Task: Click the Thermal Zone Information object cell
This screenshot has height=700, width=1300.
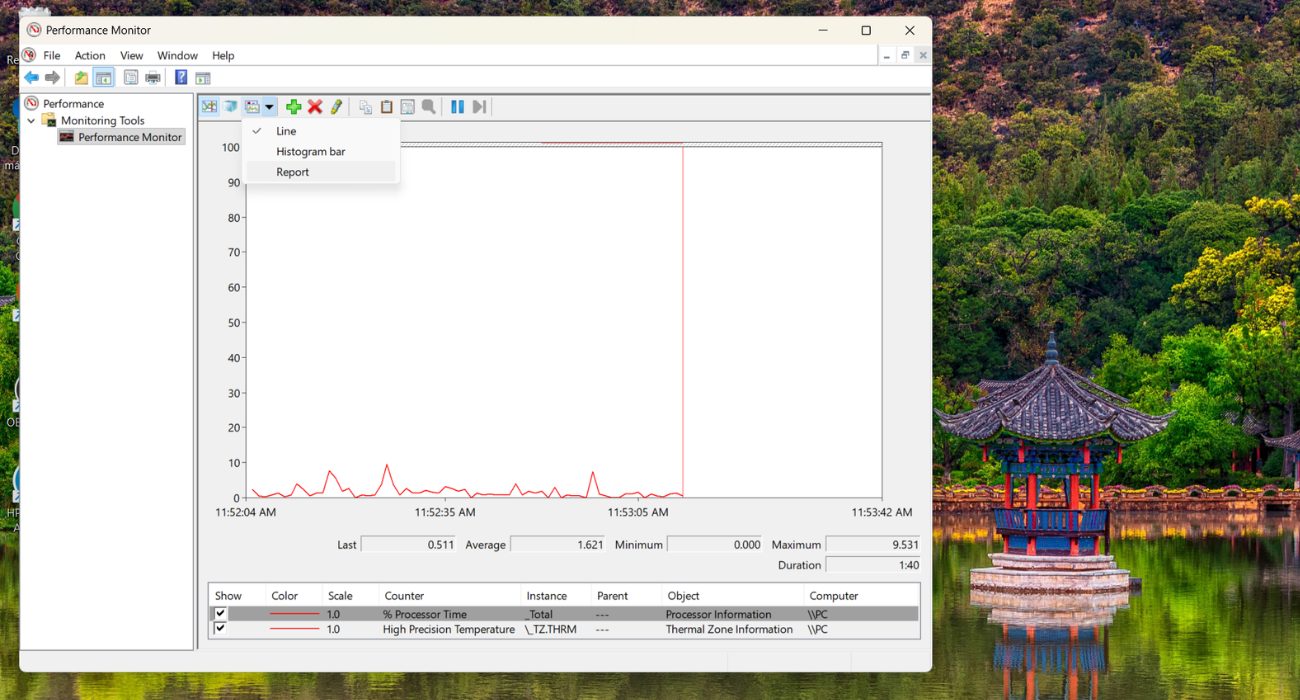Action: pos(729,629)
